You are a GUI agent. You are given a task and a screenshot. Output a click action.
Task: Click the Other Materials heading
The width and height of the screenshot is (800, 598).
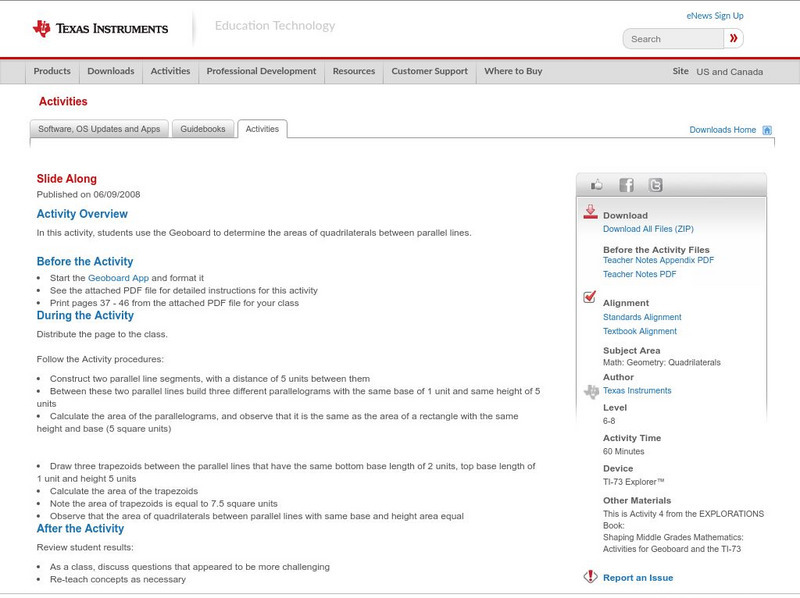coord(637,501)
